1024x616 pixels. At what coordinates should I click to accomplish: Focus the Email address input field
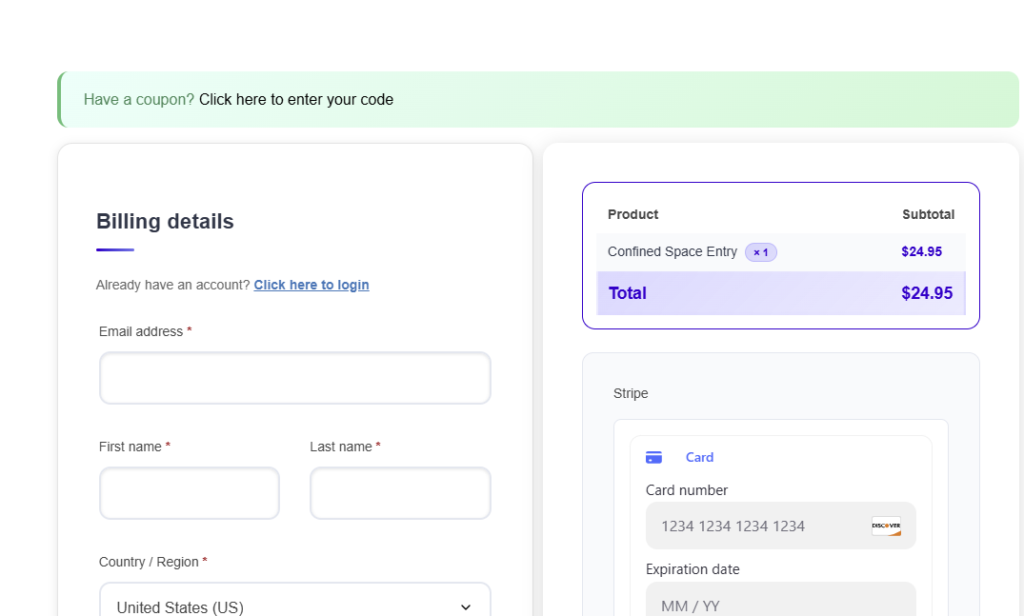[295, 378]
